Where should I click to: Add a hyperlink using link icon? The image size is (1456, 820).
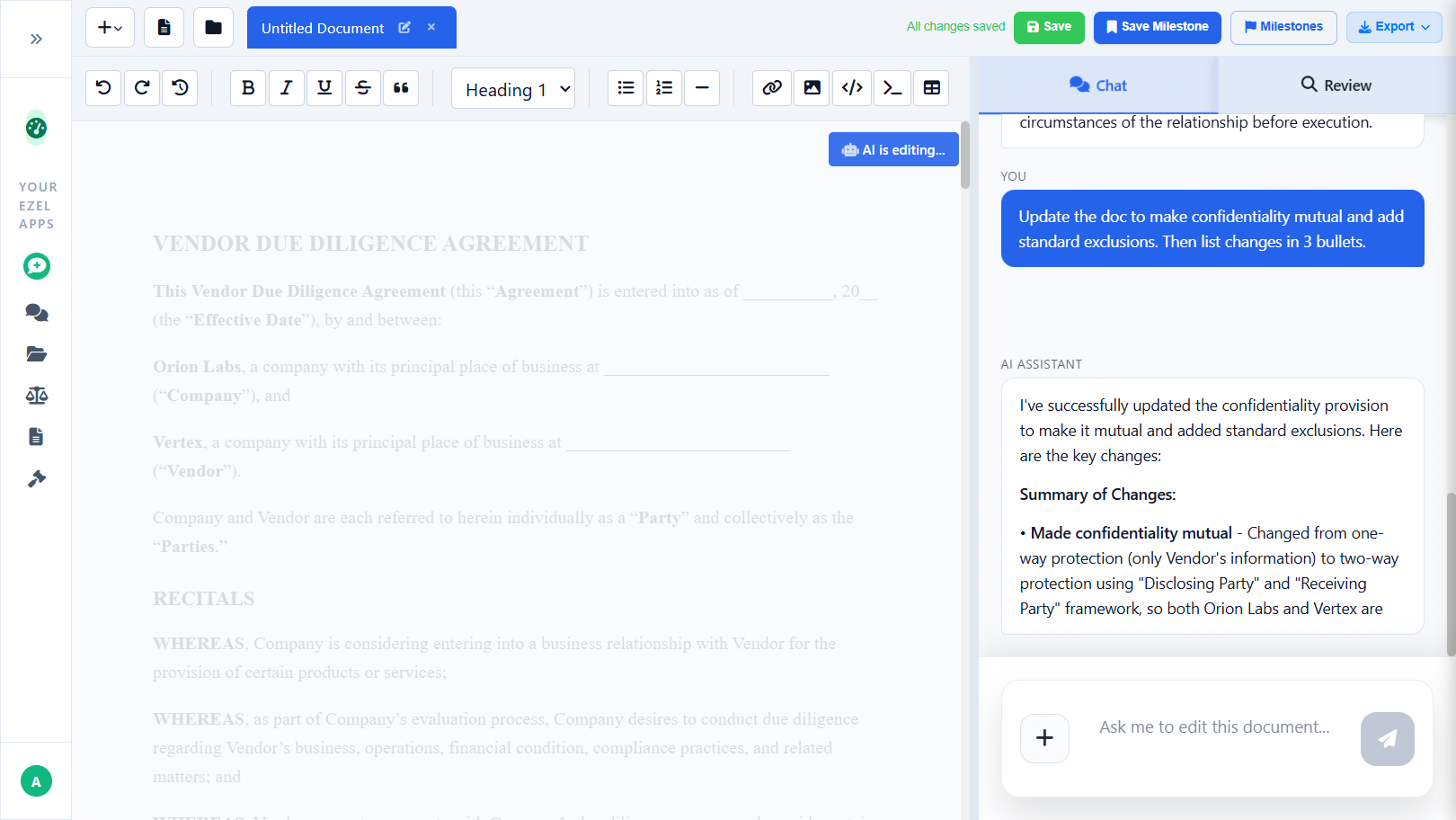point(772,87)
